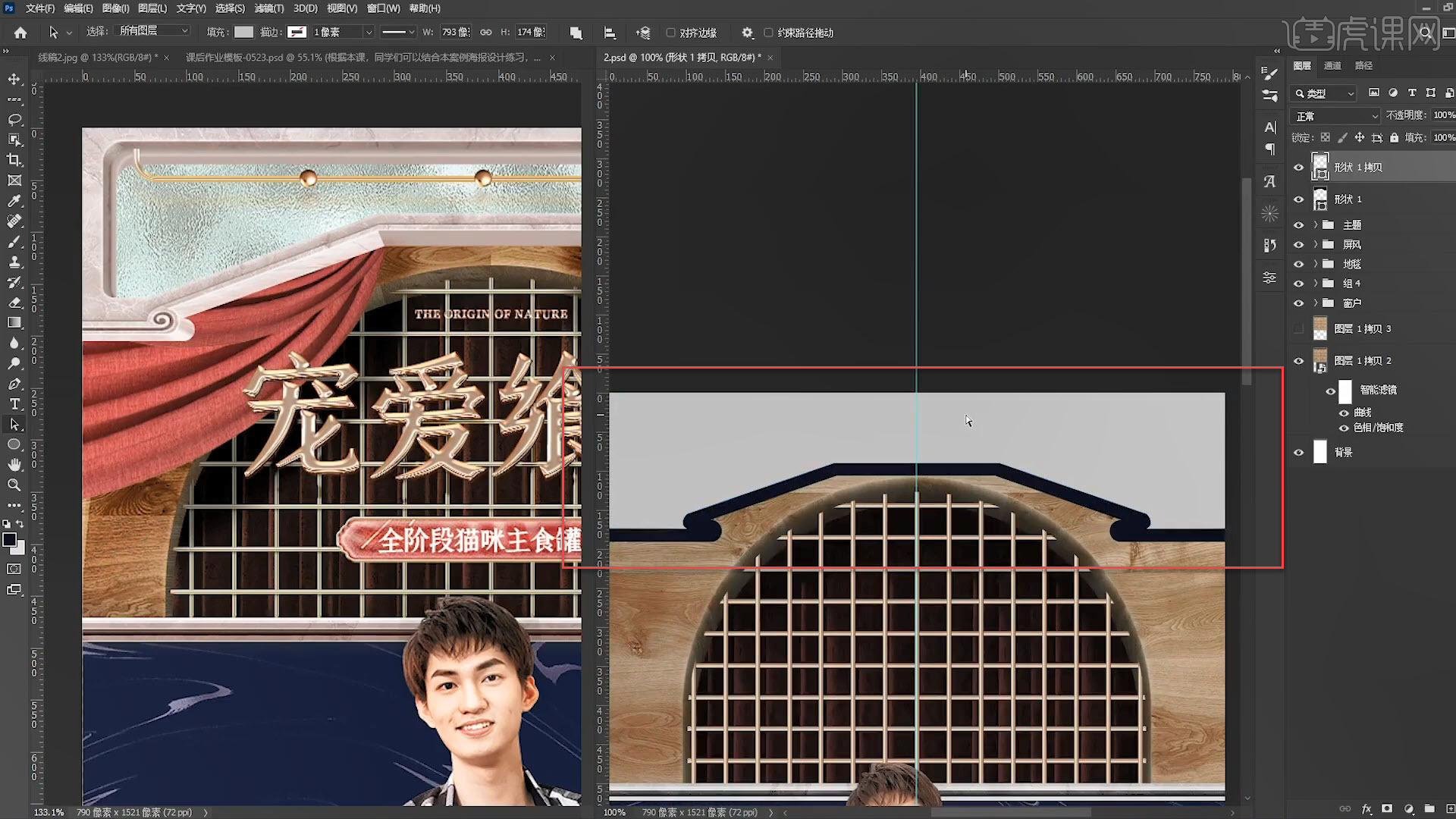Click the 填充 fill color swatch
Screen dimensions: 1456x819
pyautogui.click(x=243, y=32)
